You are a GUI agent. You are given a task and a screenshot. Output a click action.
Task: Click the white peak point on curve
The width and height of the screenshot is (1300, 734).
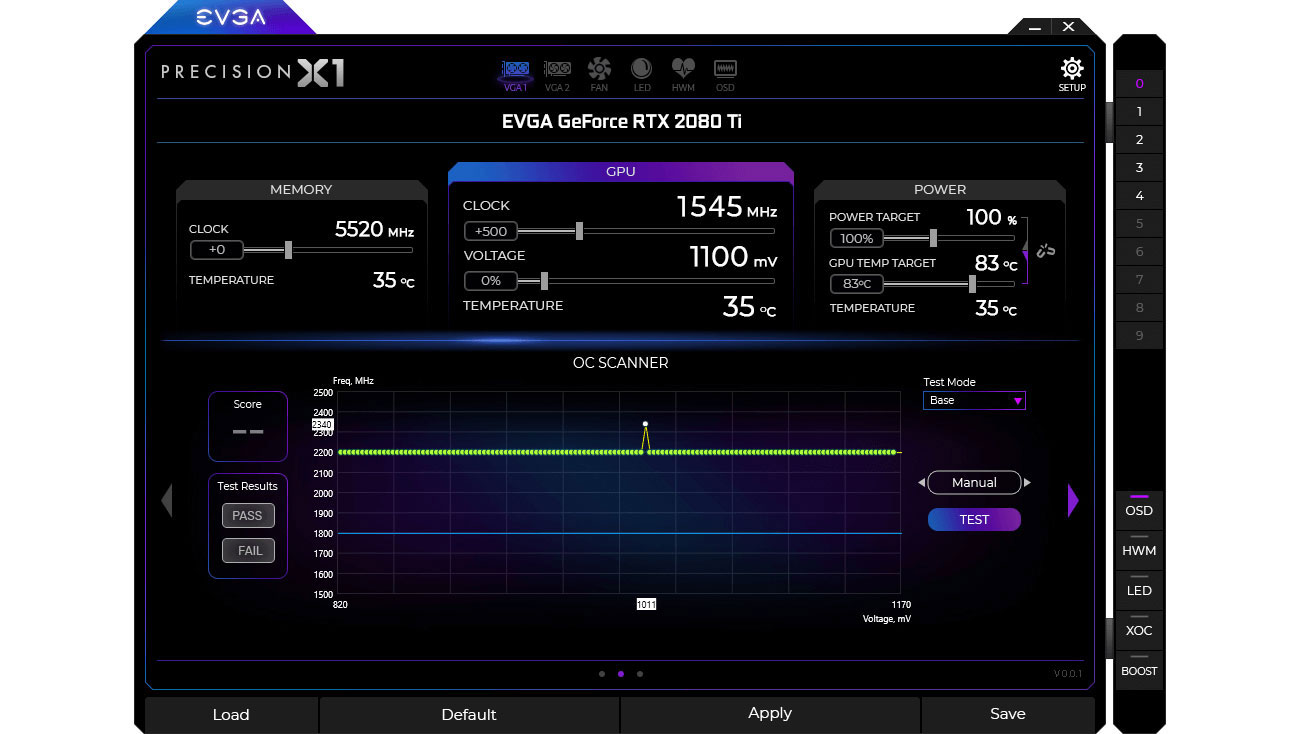pos(645,424)
